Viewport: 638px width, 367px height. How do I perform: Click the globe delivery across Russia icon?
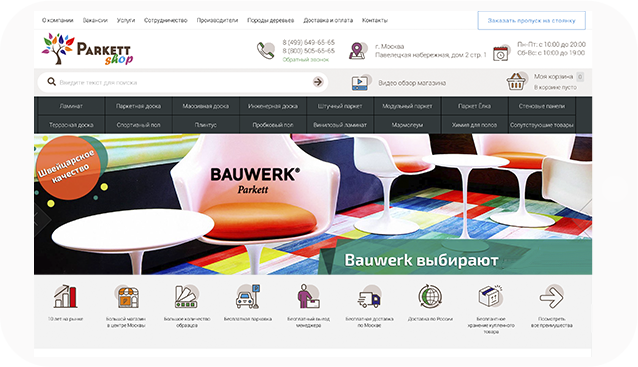(x=430, y=296)
